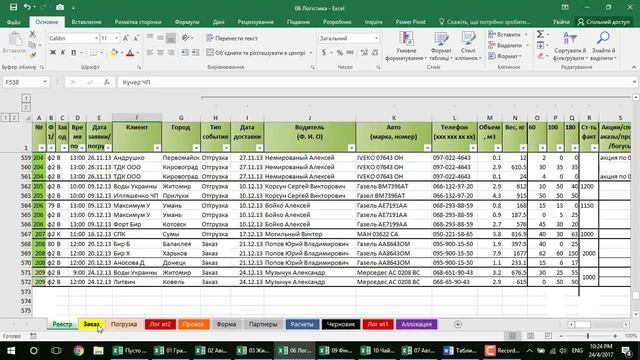The image size is (640, 360).
Task: Click Об'єднати та розташувати в центрі button
Action: coord(256,53)
